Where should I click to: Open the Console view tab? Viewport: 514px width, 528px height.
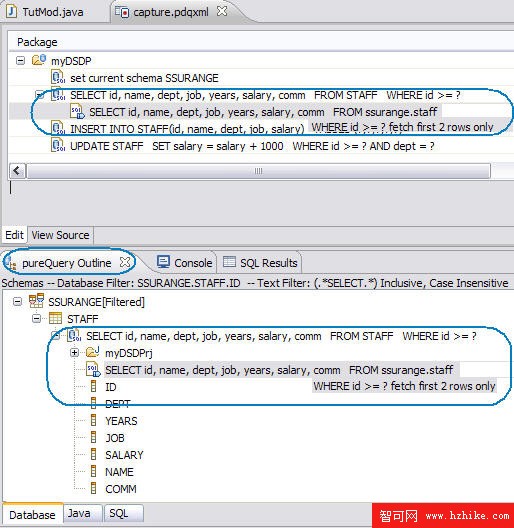pyautogui.click(x=185, y=263)
